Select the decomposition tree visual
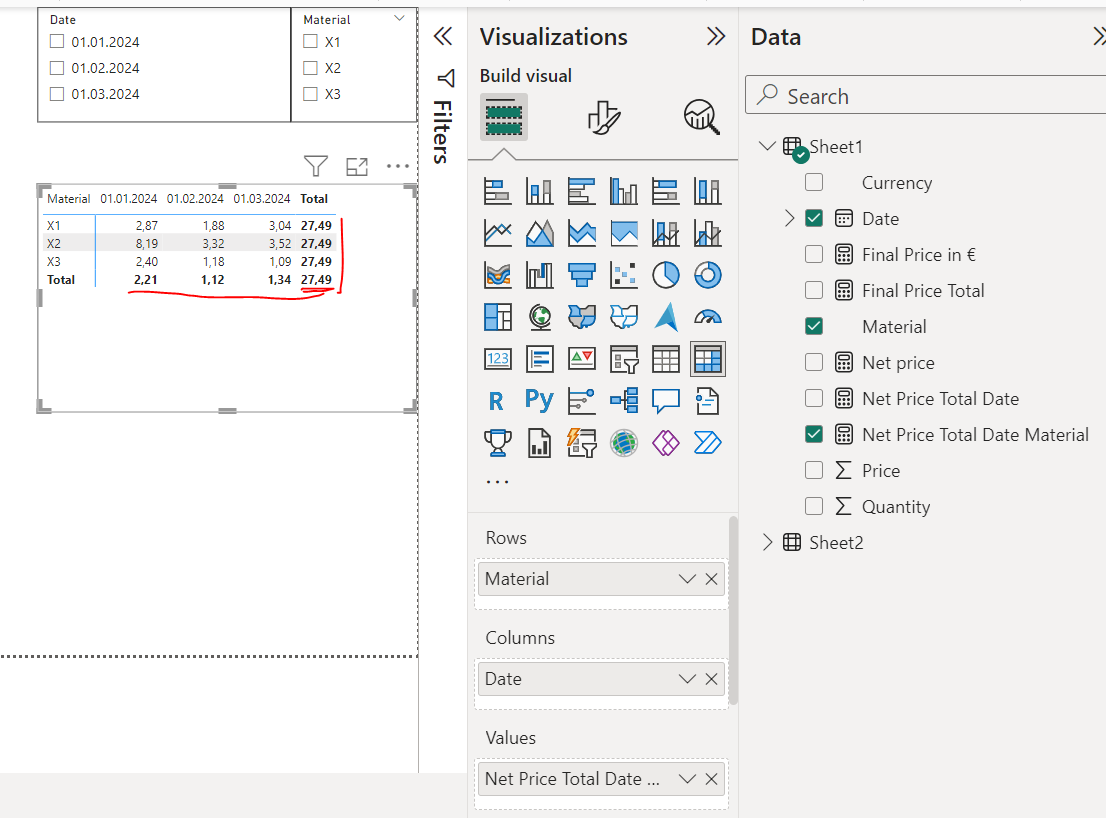 coord(624,401)
